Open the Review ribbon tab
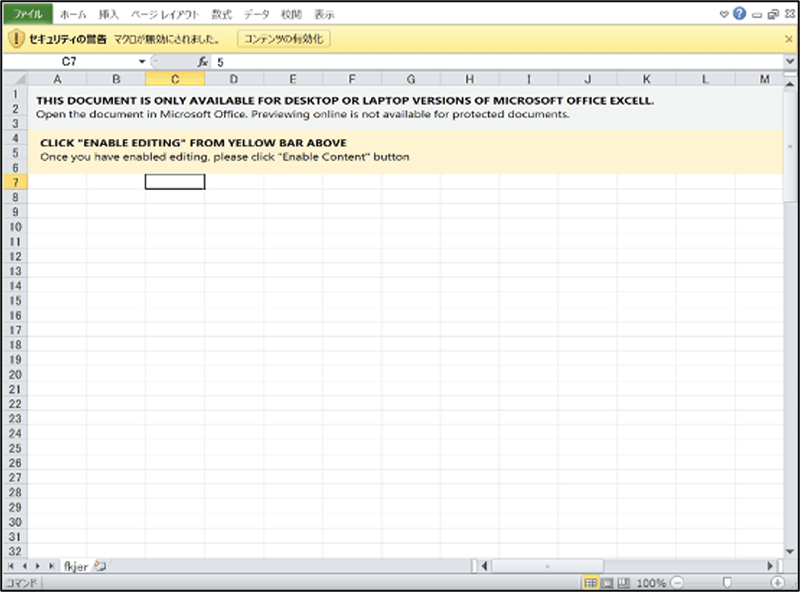 [x=291, y=15]
